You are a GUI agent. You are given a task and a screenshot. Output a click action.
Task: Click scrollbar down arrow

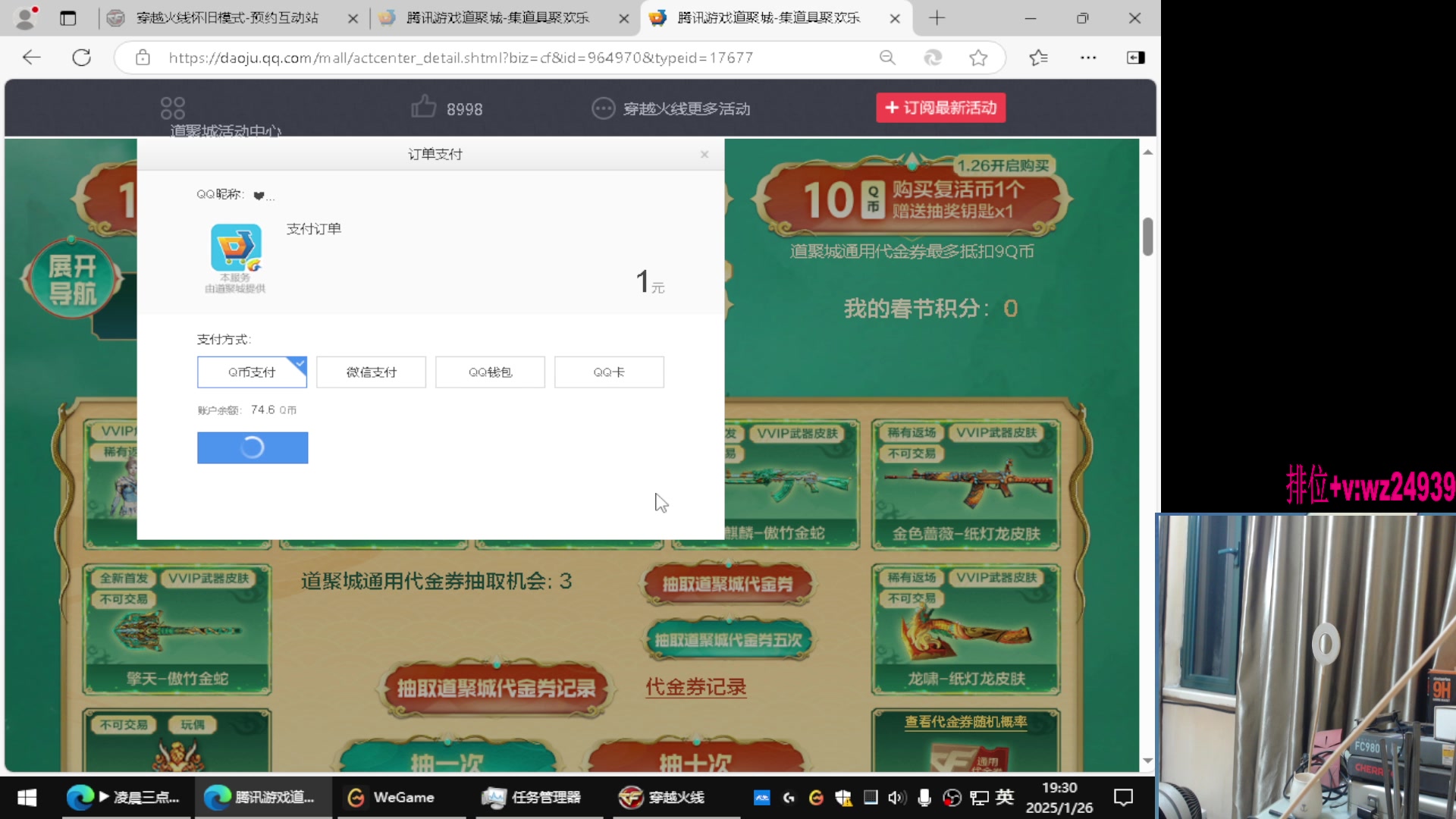[1148, 760]
